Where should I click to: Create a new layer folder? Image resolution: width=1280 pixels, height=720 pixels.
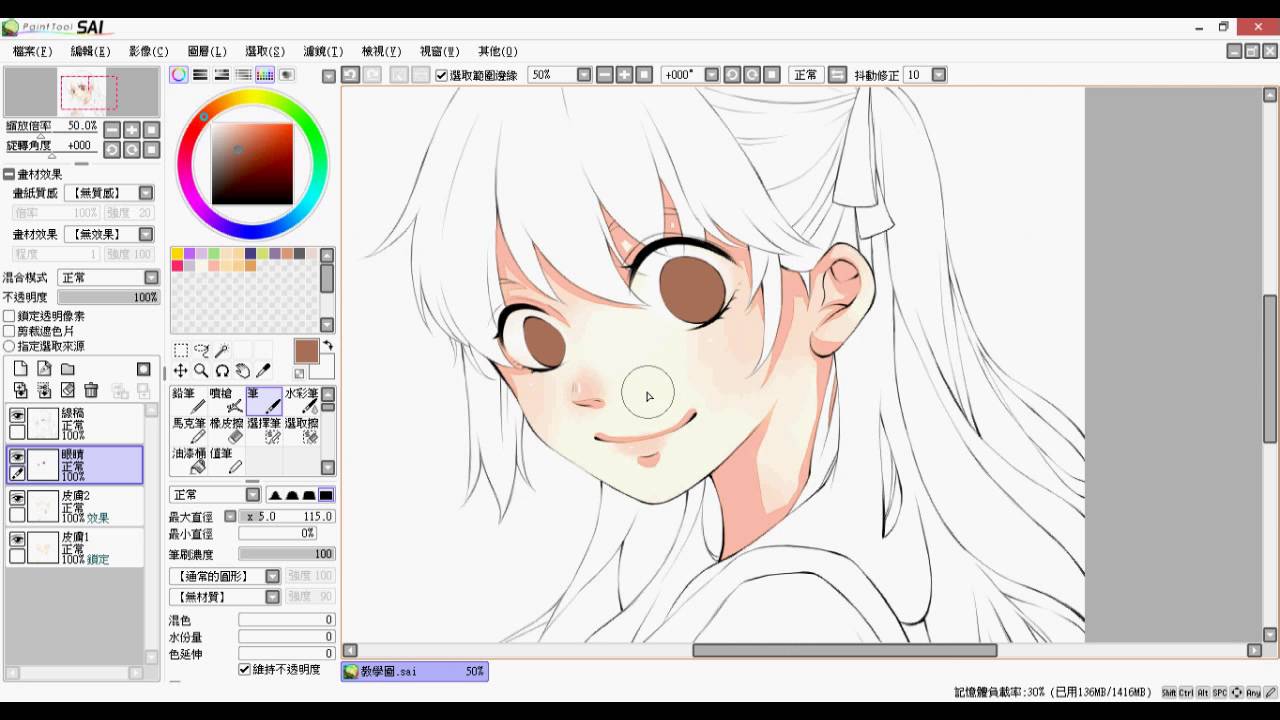click(x=67, y=369)
